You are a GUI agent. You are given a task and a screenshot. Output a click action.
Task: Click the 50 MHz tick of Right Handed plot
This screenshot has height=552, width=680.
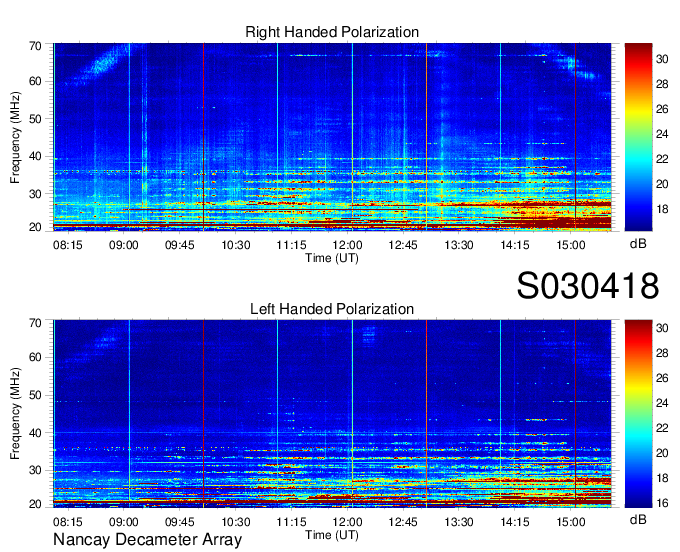tap(35, 119)
